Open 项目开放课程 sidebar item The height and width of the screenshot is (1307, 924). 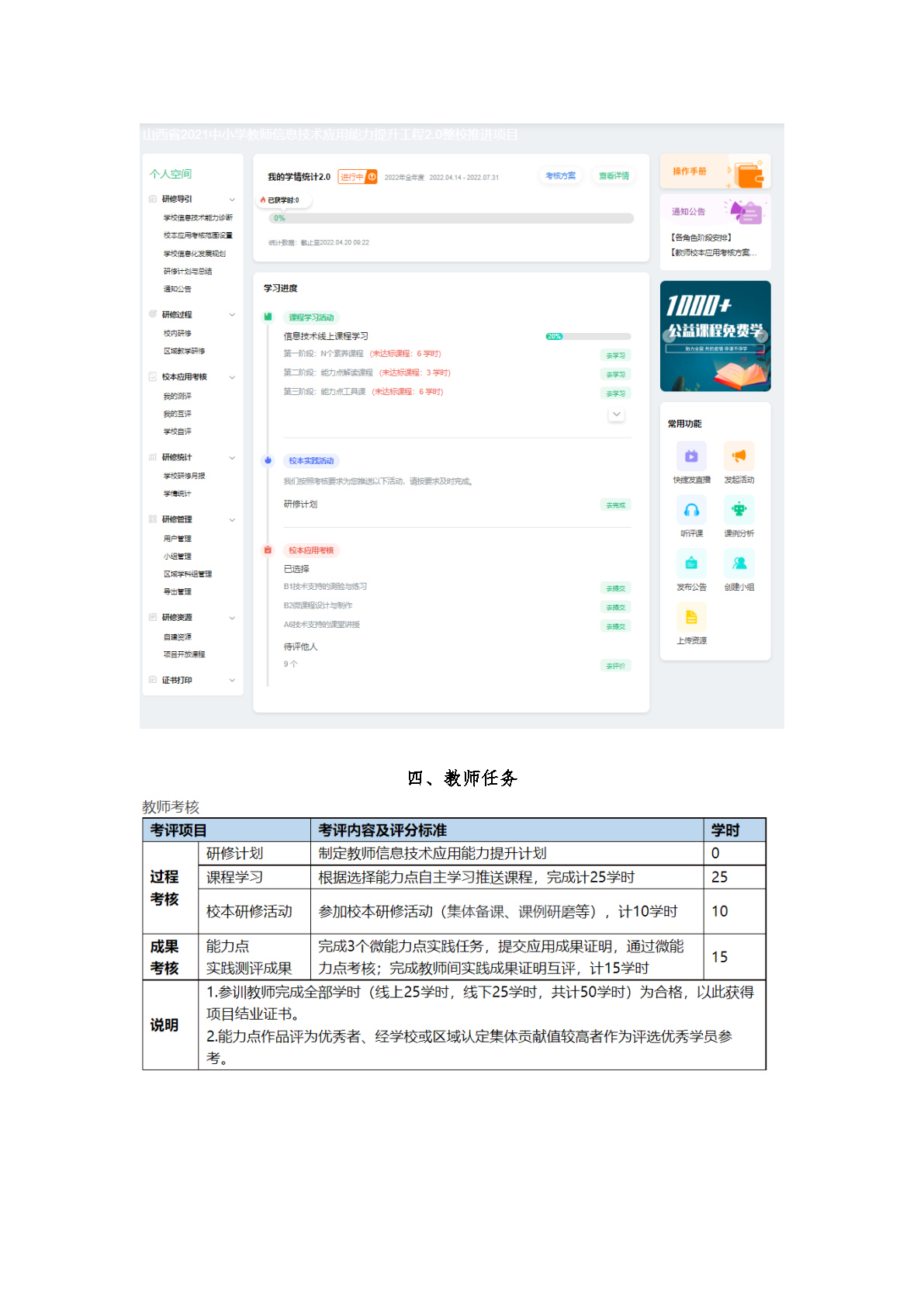(185, 654)
